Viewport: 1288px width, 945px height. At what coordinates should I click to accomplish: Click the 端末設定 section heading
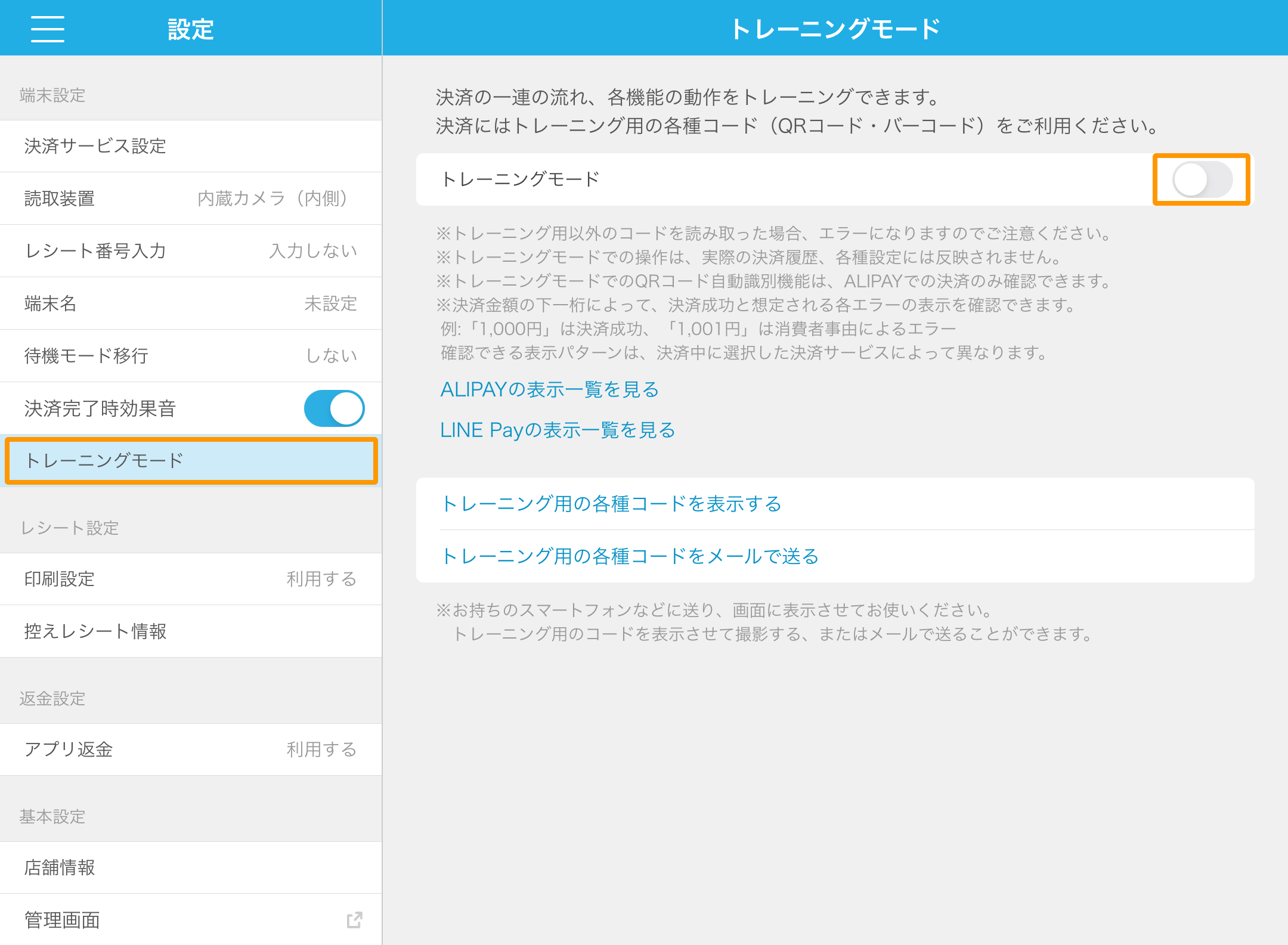pyautogui.click(x=52, y=95)
